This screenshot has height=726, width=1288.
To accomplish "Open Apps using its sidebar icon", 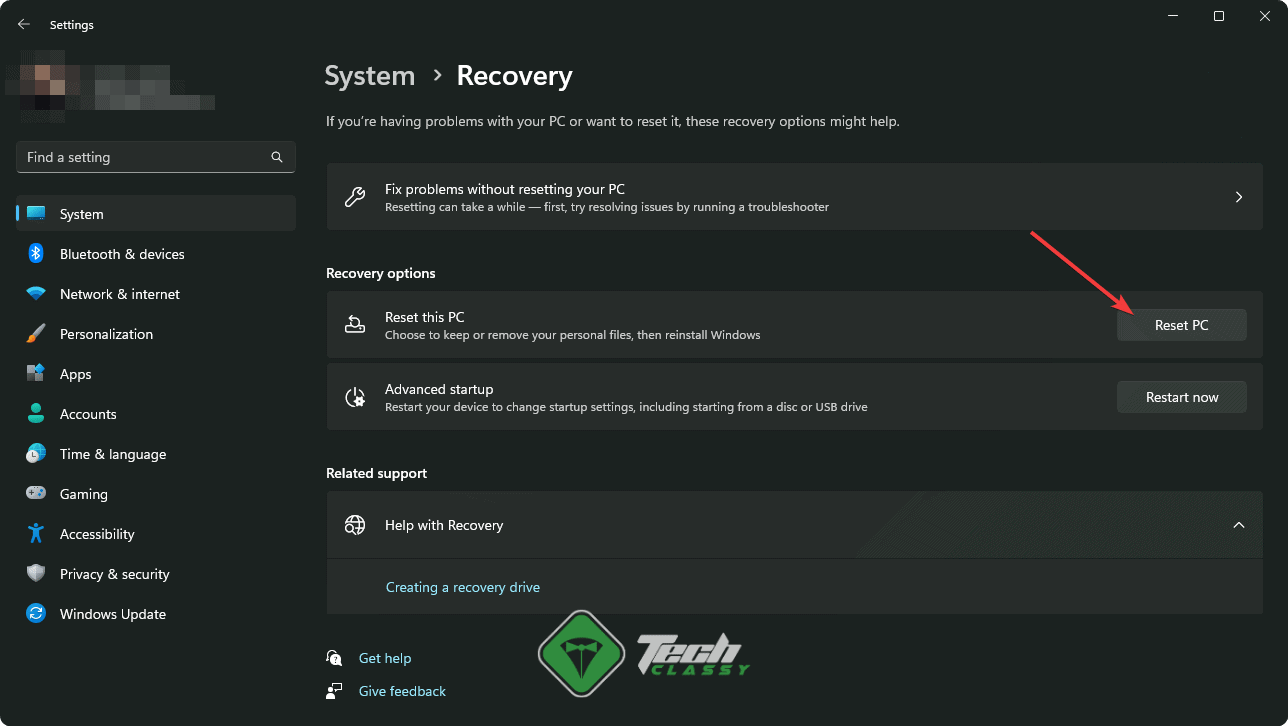I will point(37,373).
